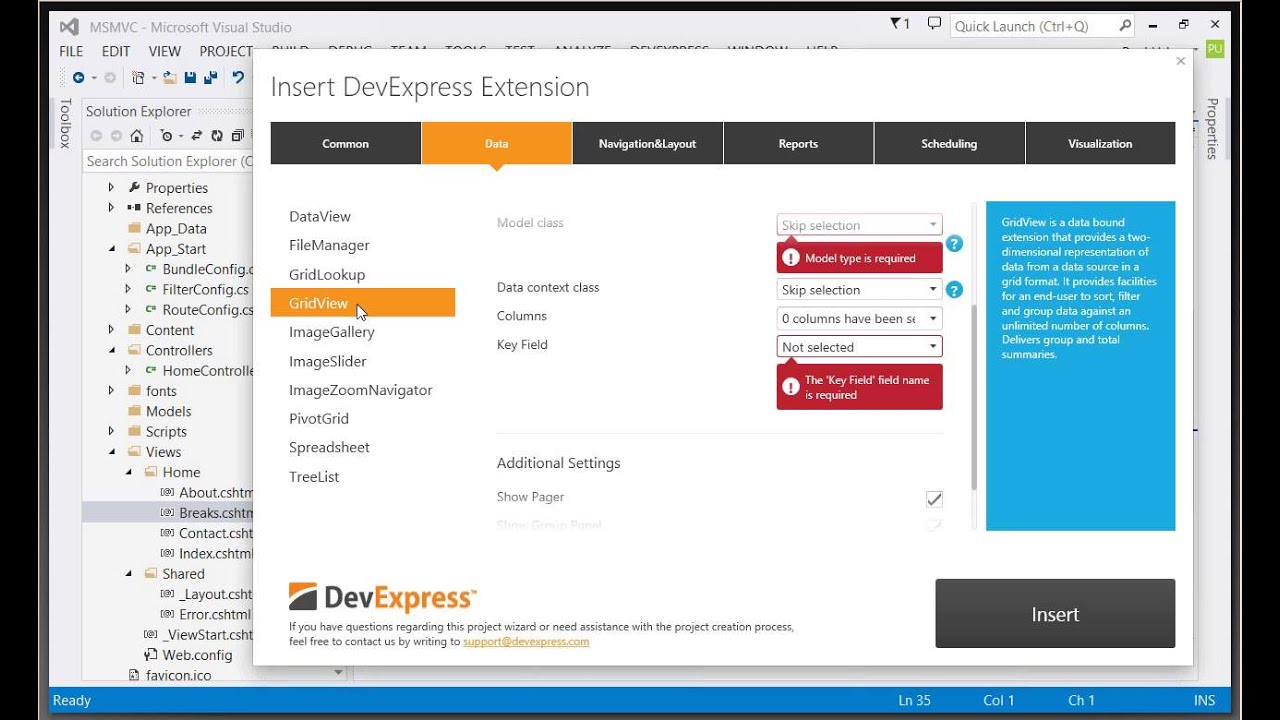Screen dimensions: 1280x720
Task: Open the VIEW menu
Action: [165, 51]
